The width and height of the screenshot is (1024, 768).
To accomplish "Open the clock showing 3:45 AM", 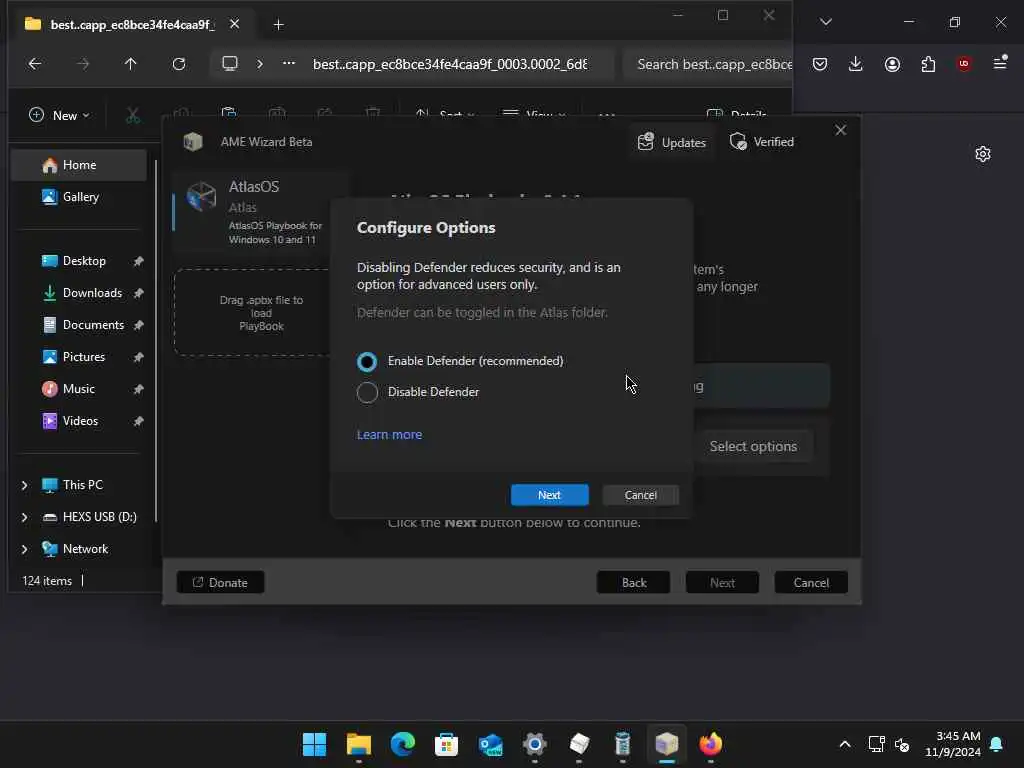I will pyautogui.click(x=953, y=744).
